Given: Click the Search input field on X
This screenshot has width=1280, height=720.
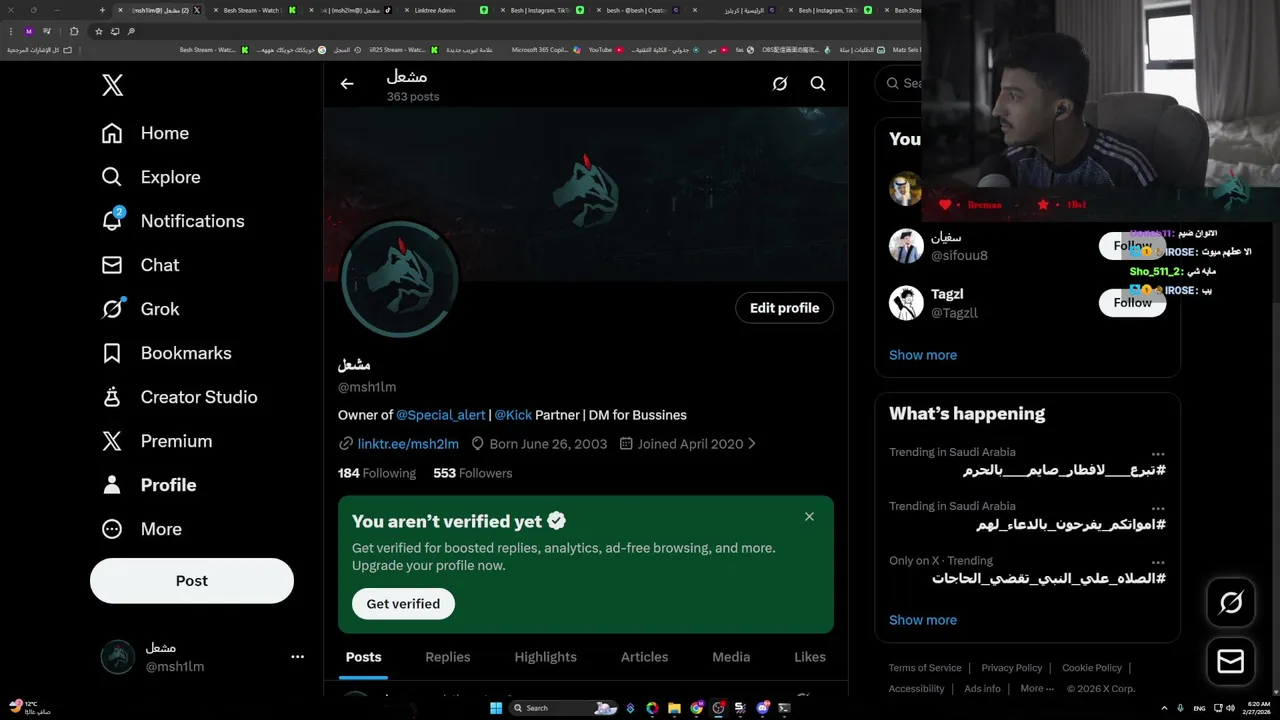Looking at the screenshot, I should (900, 84).
